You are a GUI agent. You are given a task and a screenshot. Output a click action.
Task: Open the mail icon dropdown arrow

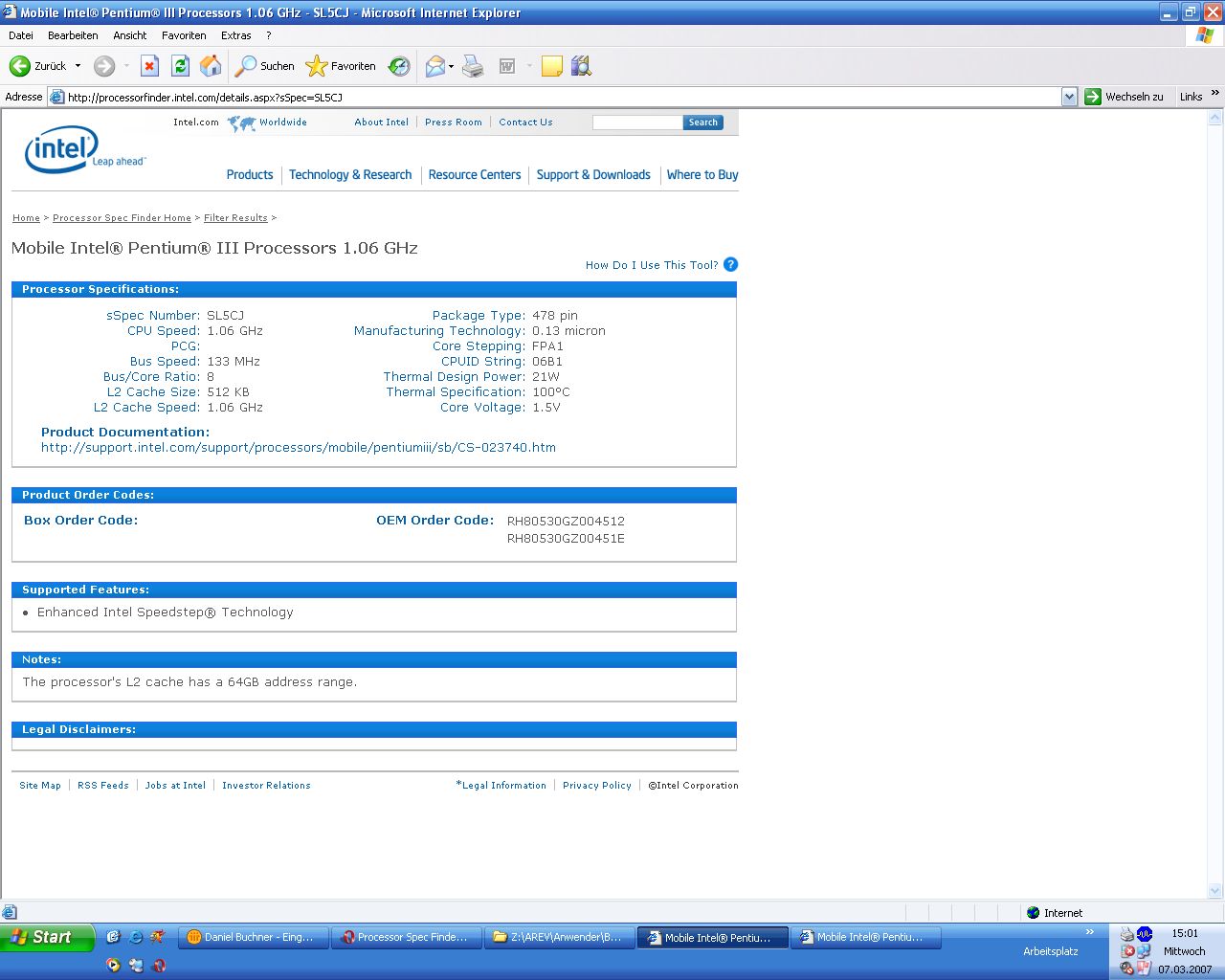(x=452, y=66)
